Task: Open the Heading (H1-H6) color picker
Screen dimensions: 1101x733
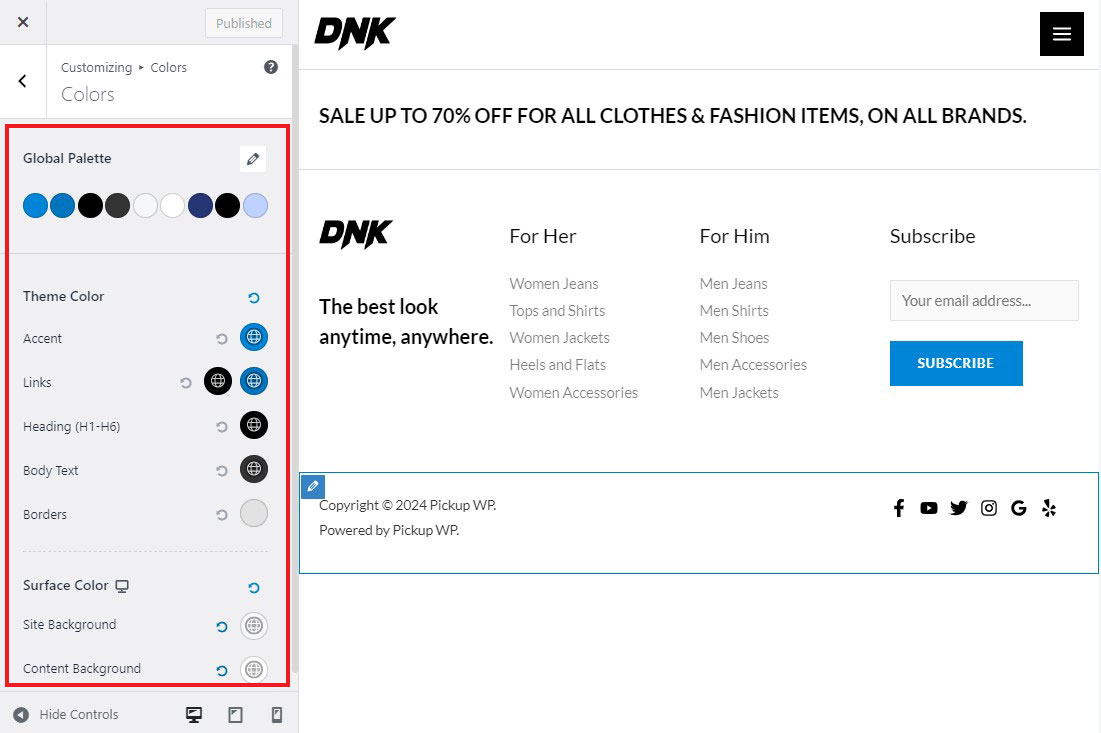Action: [x=254, y=425]
